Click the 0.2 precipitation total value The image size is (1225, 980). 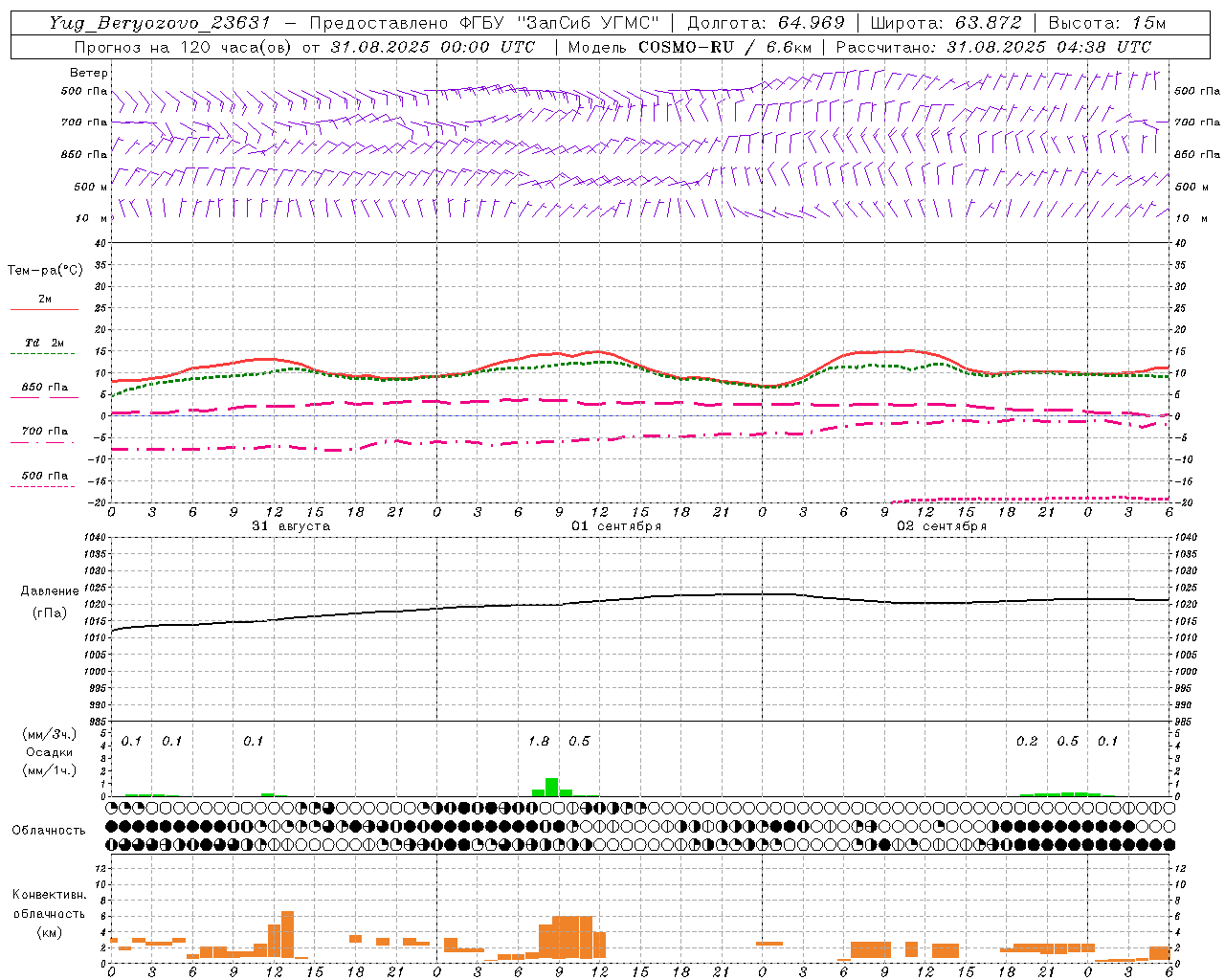click(x=1027, y=742)
